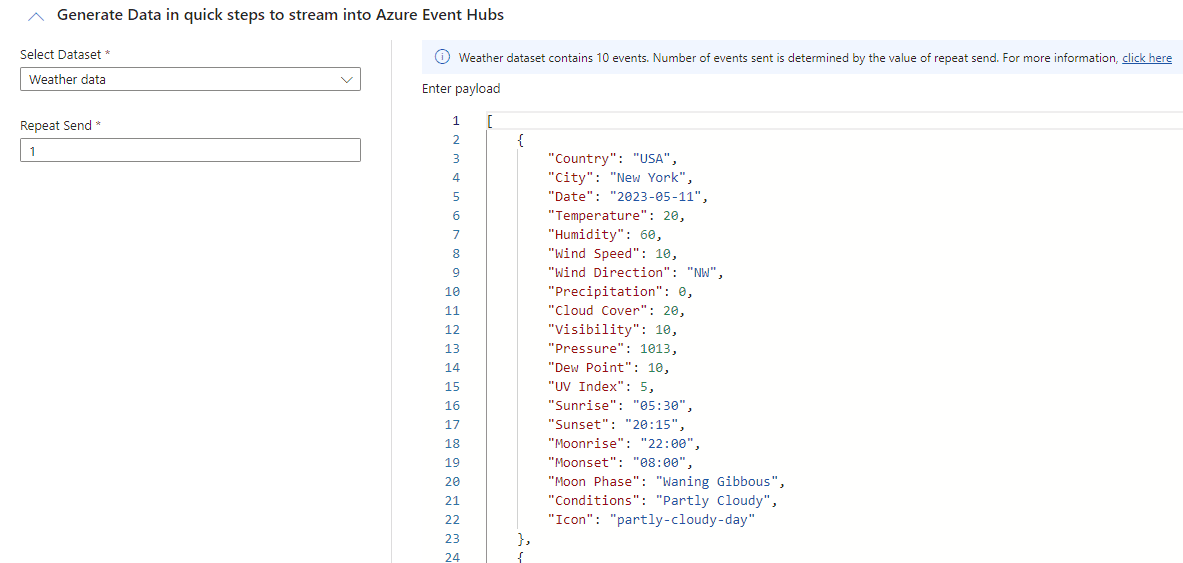This screenshot has height=563, width=1183.
Task: Click the 'Enter payload' label
Action: (461, 89)
